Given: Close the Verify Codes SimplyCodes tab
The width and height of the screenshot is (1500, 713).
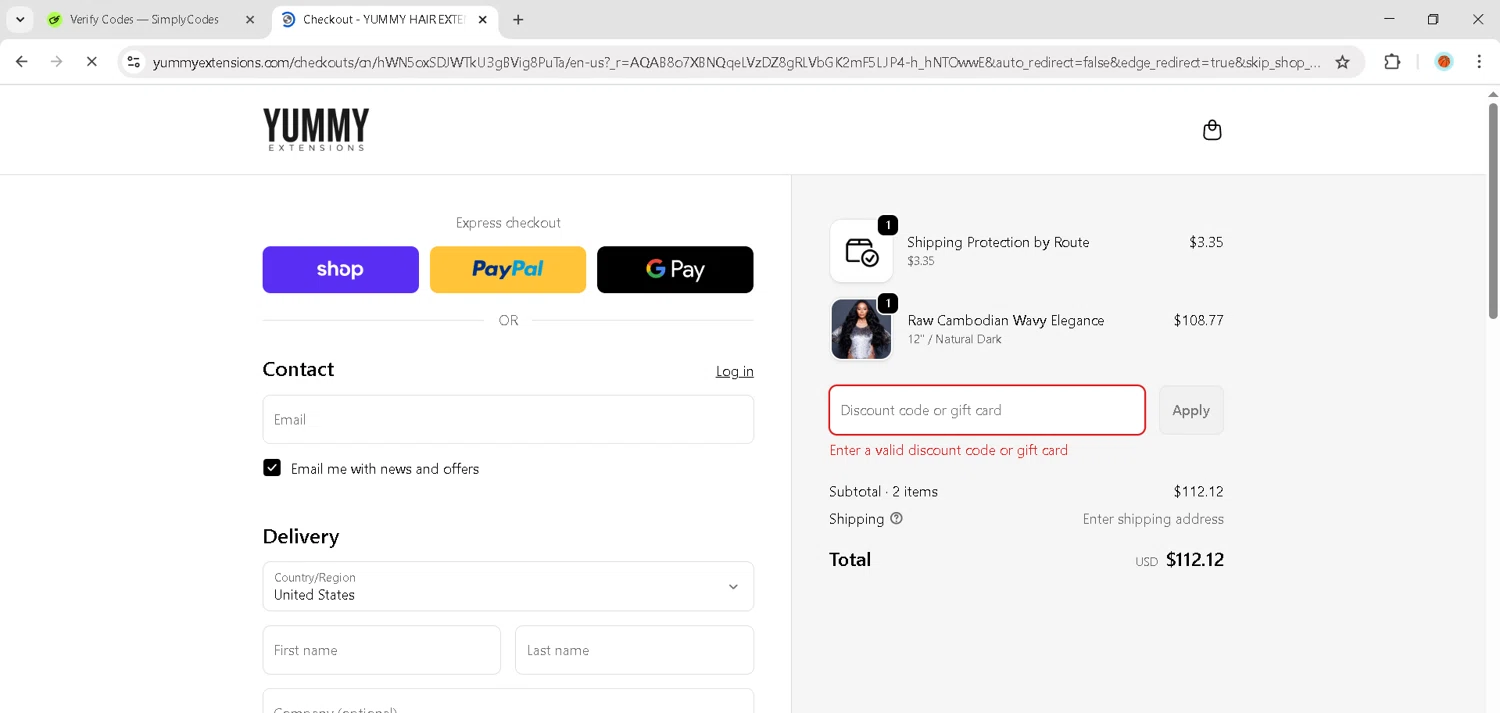Looking at the screenshot, I should tap(250, 20).
